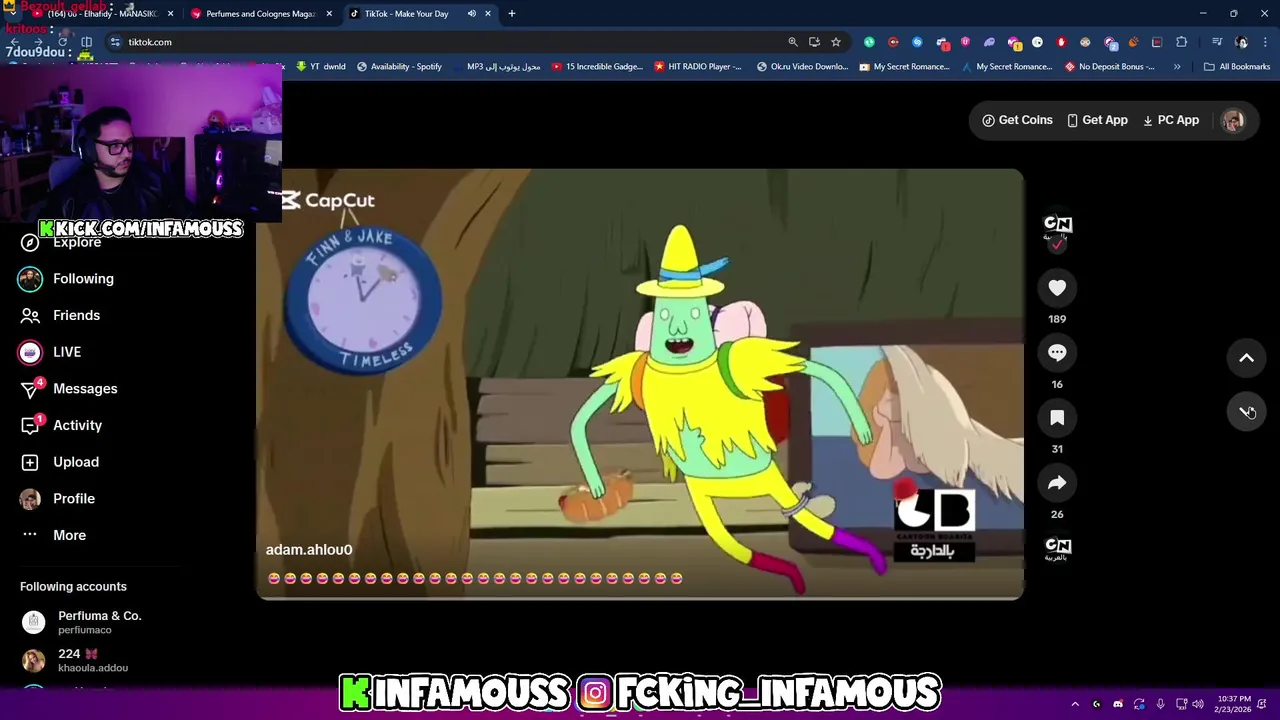
Task: Open the account avatar menu at top right
Action: tap(1233, 120)
